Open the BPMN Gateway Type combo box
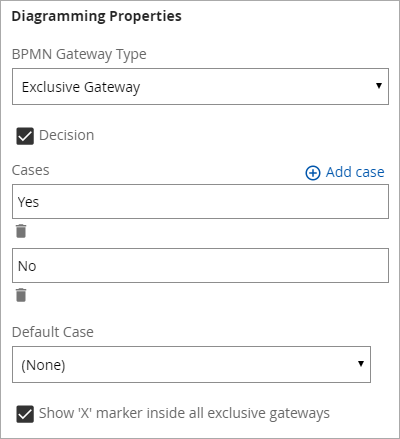Screen dimensions: 400x439 click(200, 87)
